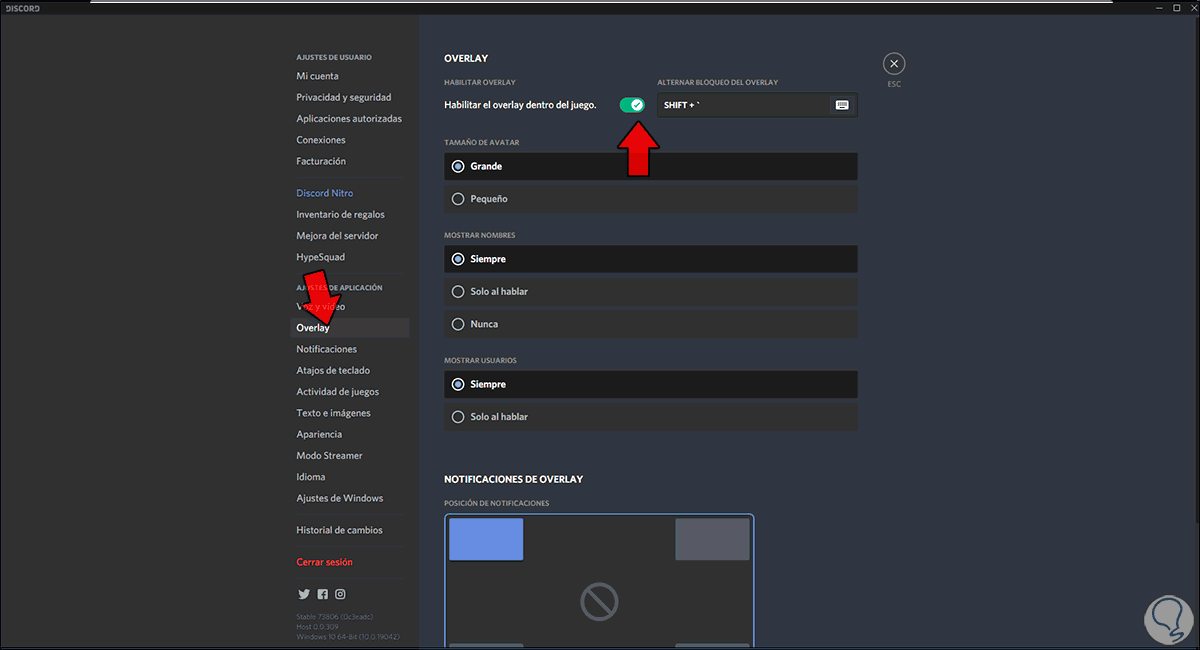The image size is (1200, 650).
Task: Open Aplicaciones autorizadas section
Action: point(350,118)
